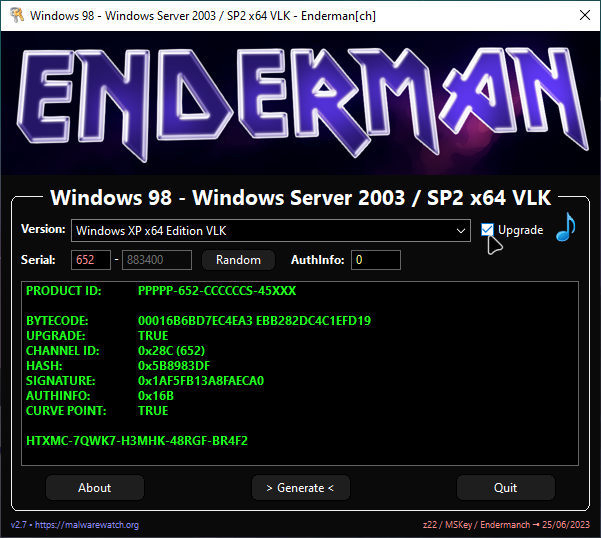Screen dimensions: 601x538
Task: Click the key icon in the title bar
Action: coord(16,15)
